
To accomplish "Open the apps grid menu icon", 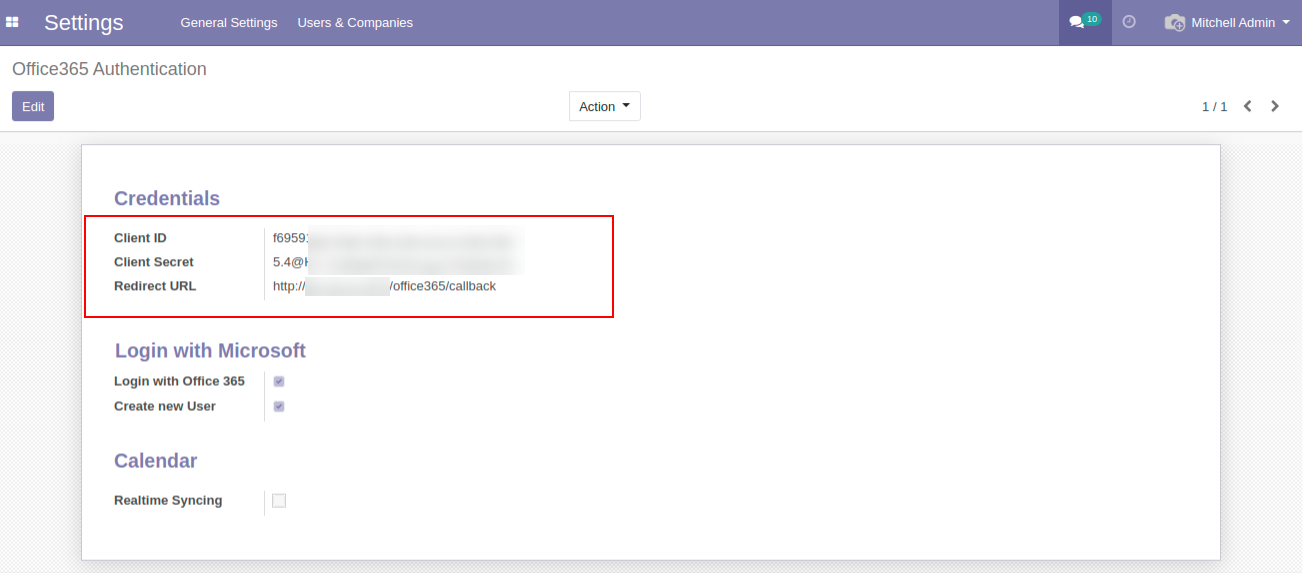I will [13, 22].
